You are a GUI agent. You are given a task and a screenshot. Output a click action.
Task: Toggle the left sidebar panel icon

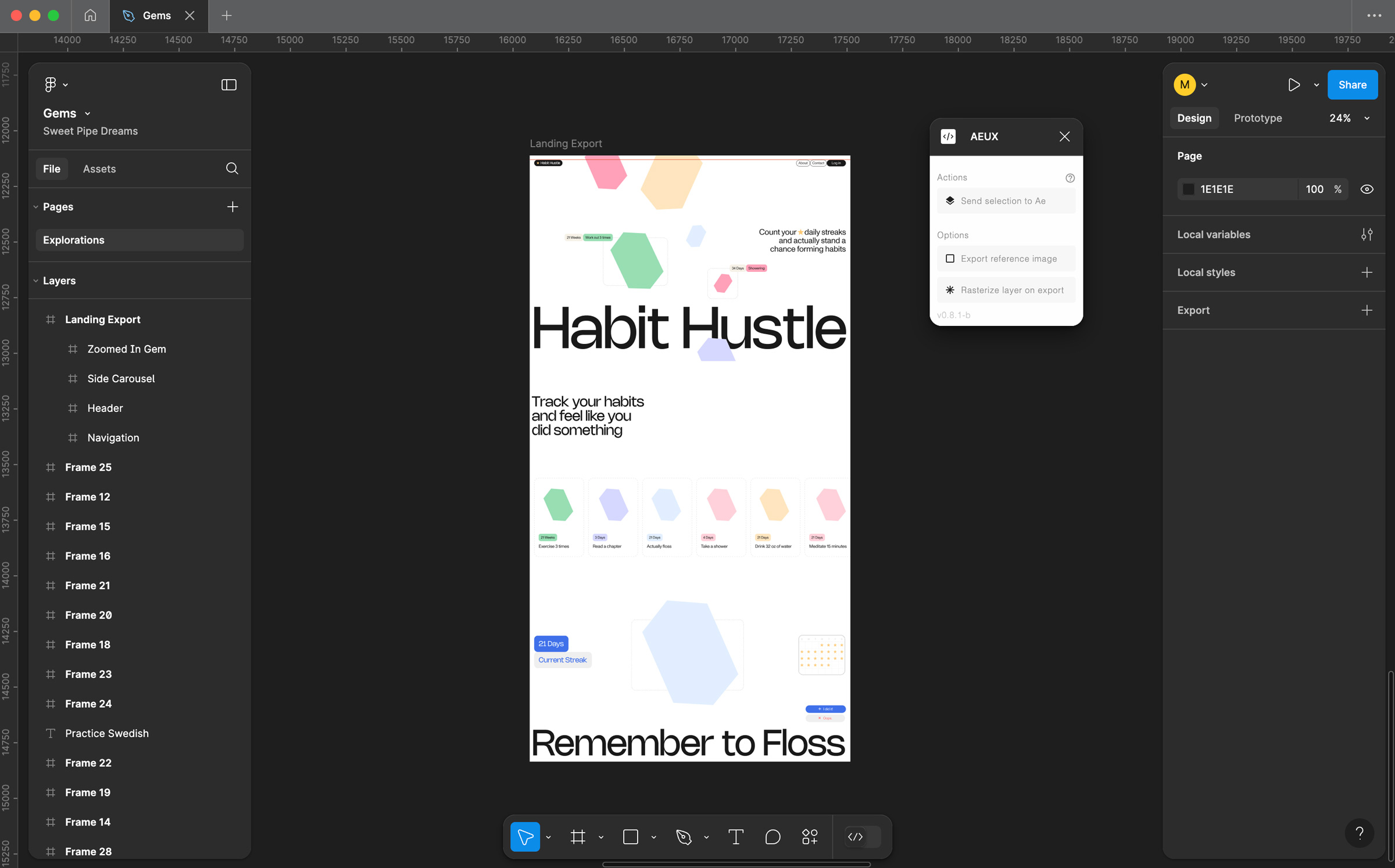[x=229, y=85]
